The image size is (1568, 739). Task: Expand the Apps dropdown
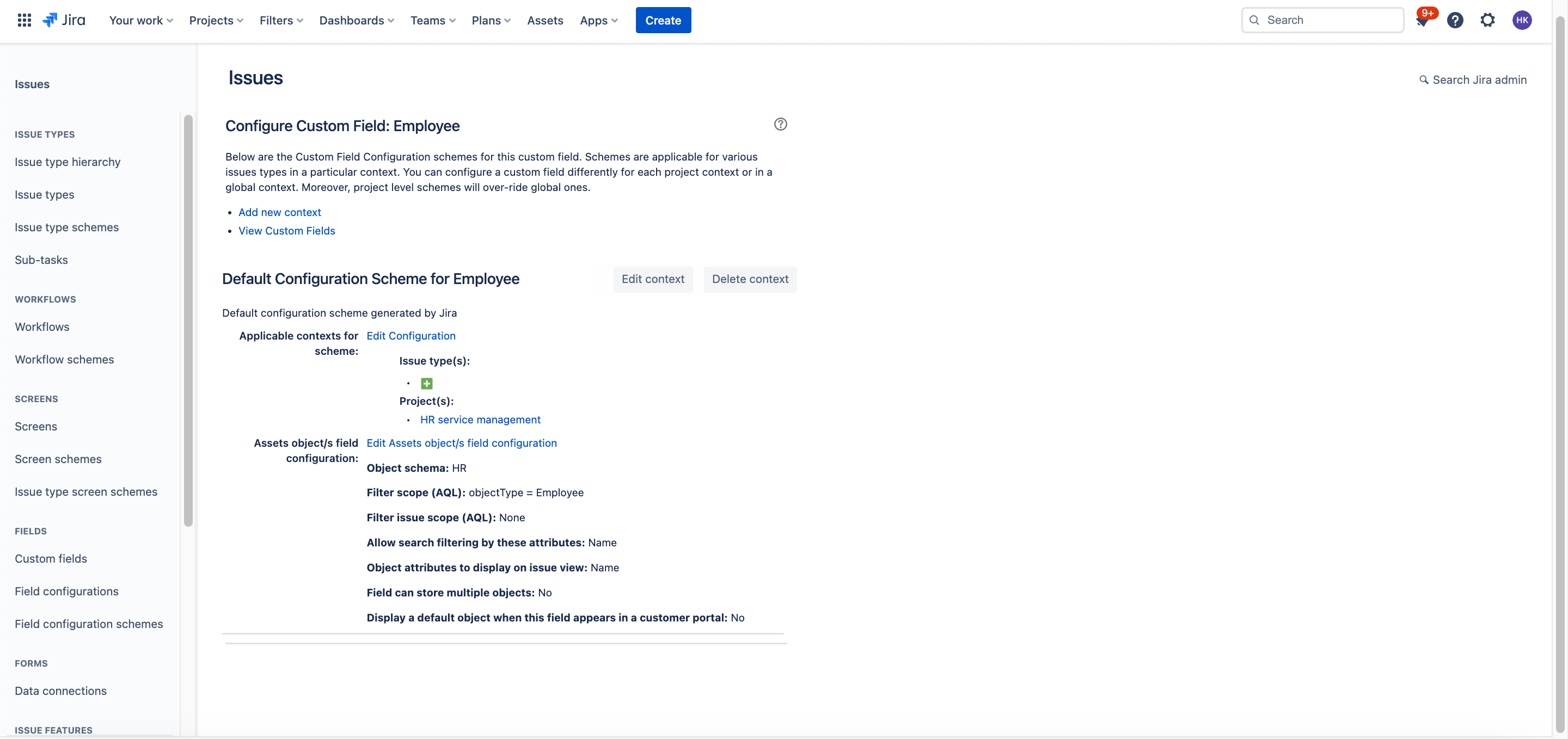tap(598, 20)
